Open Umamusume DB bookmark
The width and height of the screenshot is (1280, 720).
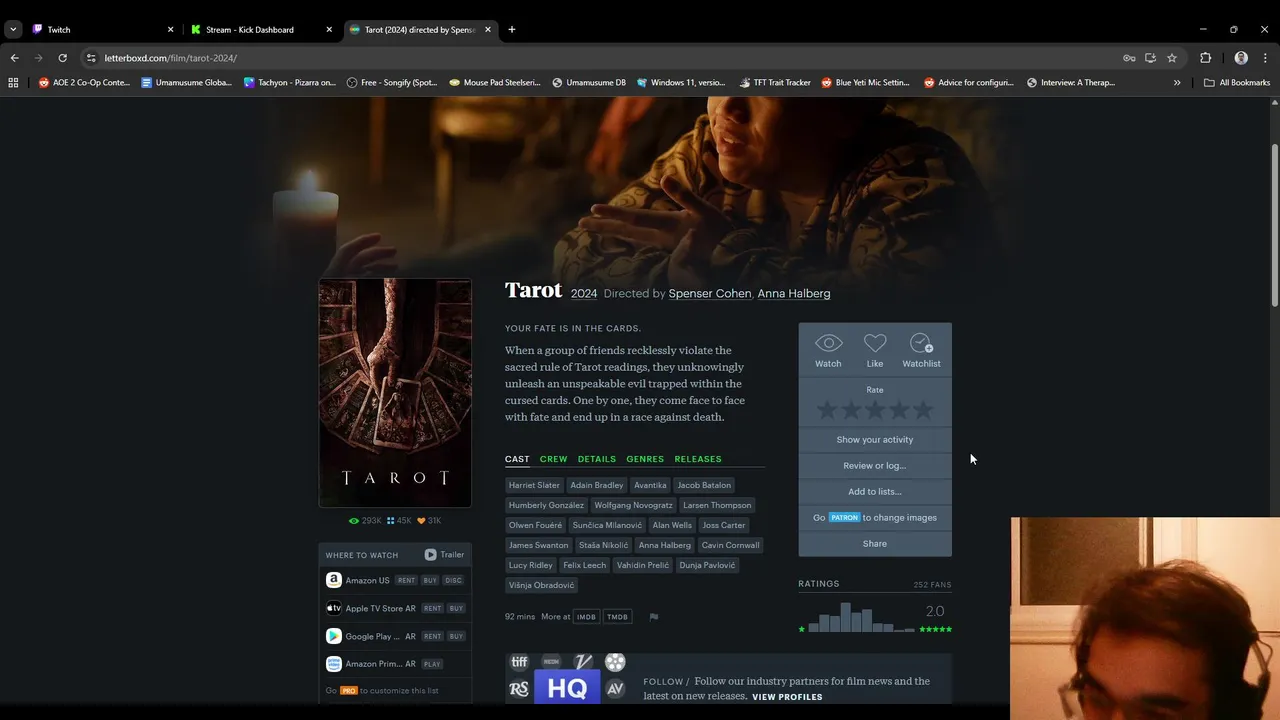click(588, 83)
